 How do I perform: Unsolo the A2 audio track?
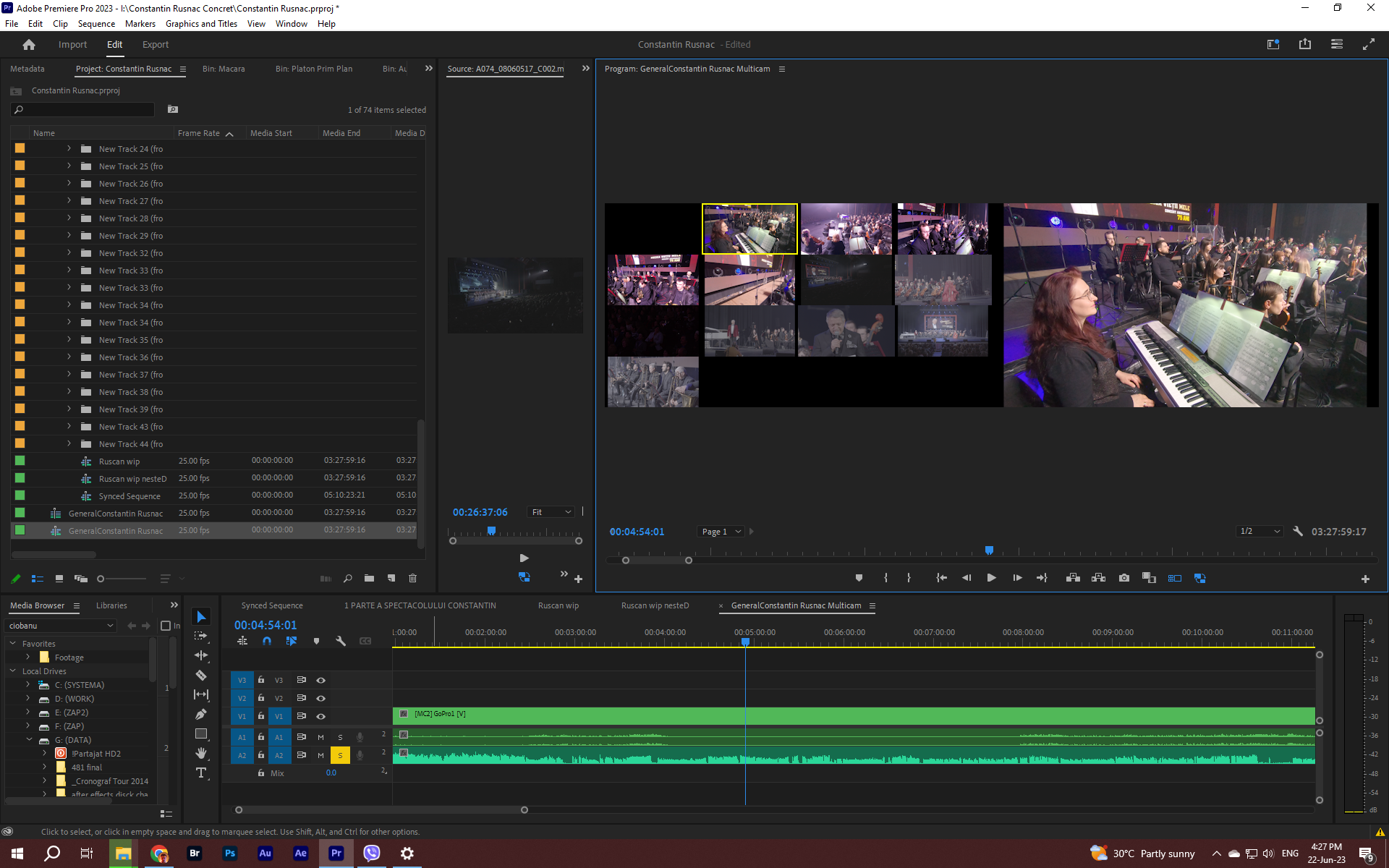[340, 754]
